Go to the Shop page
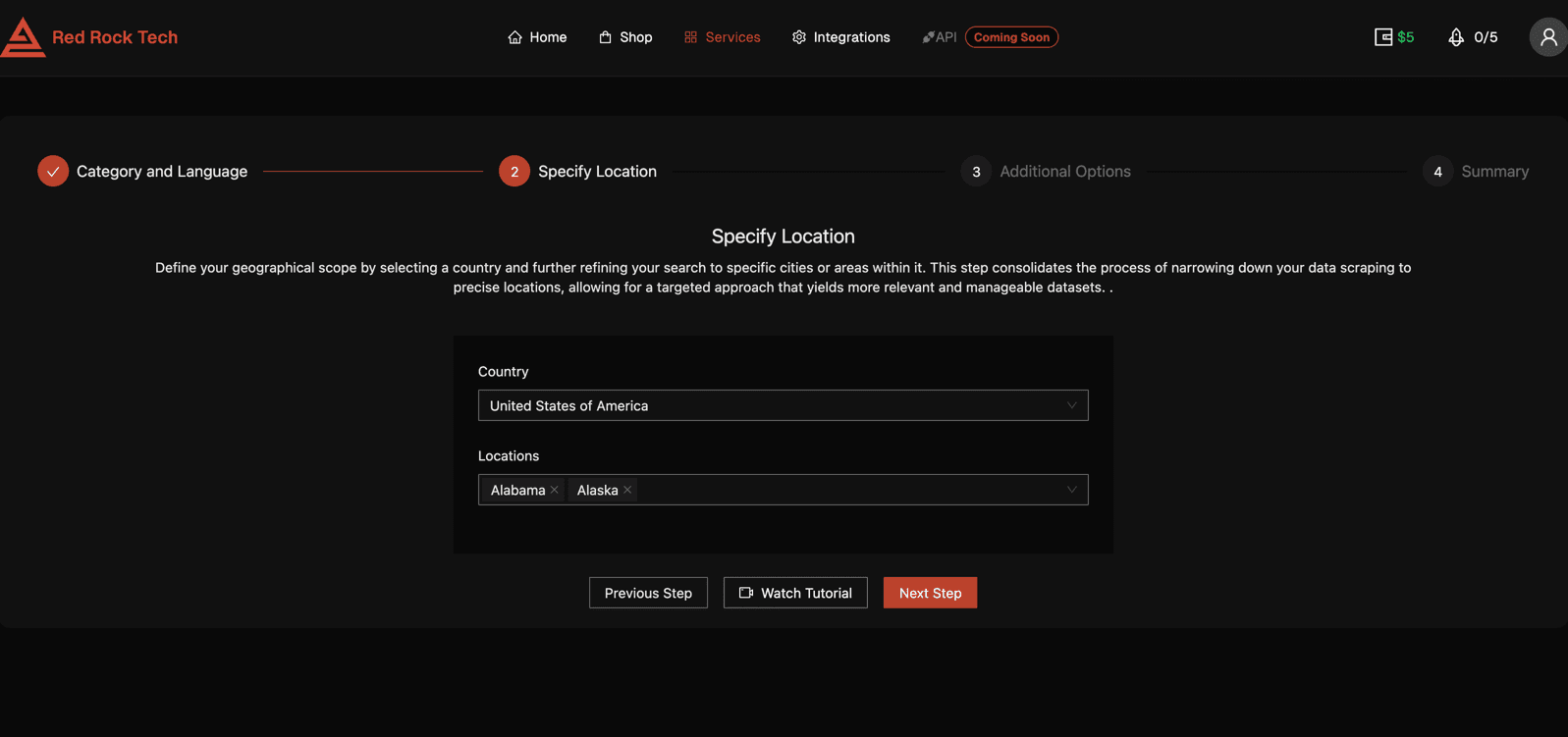The height and width of the screenshot is (737, 1568). [x=625, y=37]
